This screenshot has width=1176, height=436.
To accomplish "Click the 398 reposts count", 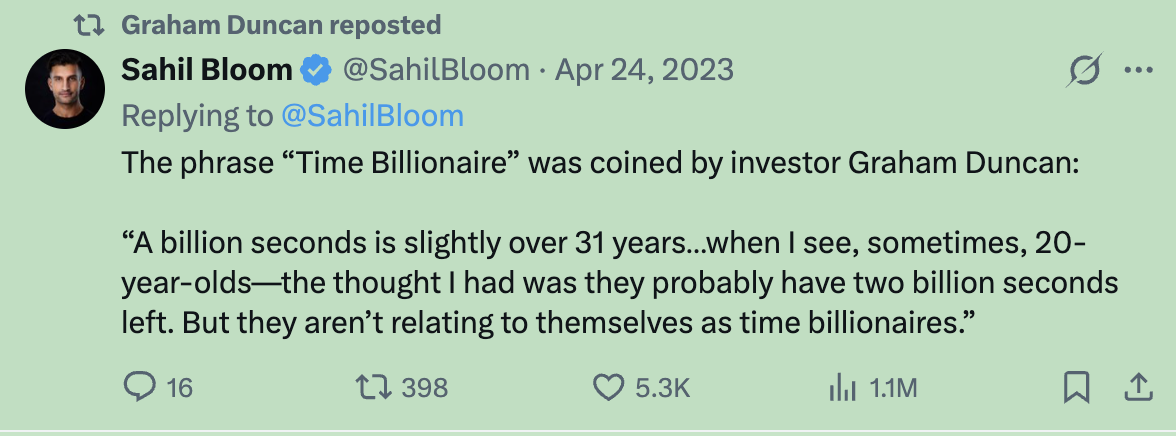I will [x=425, y=388].
